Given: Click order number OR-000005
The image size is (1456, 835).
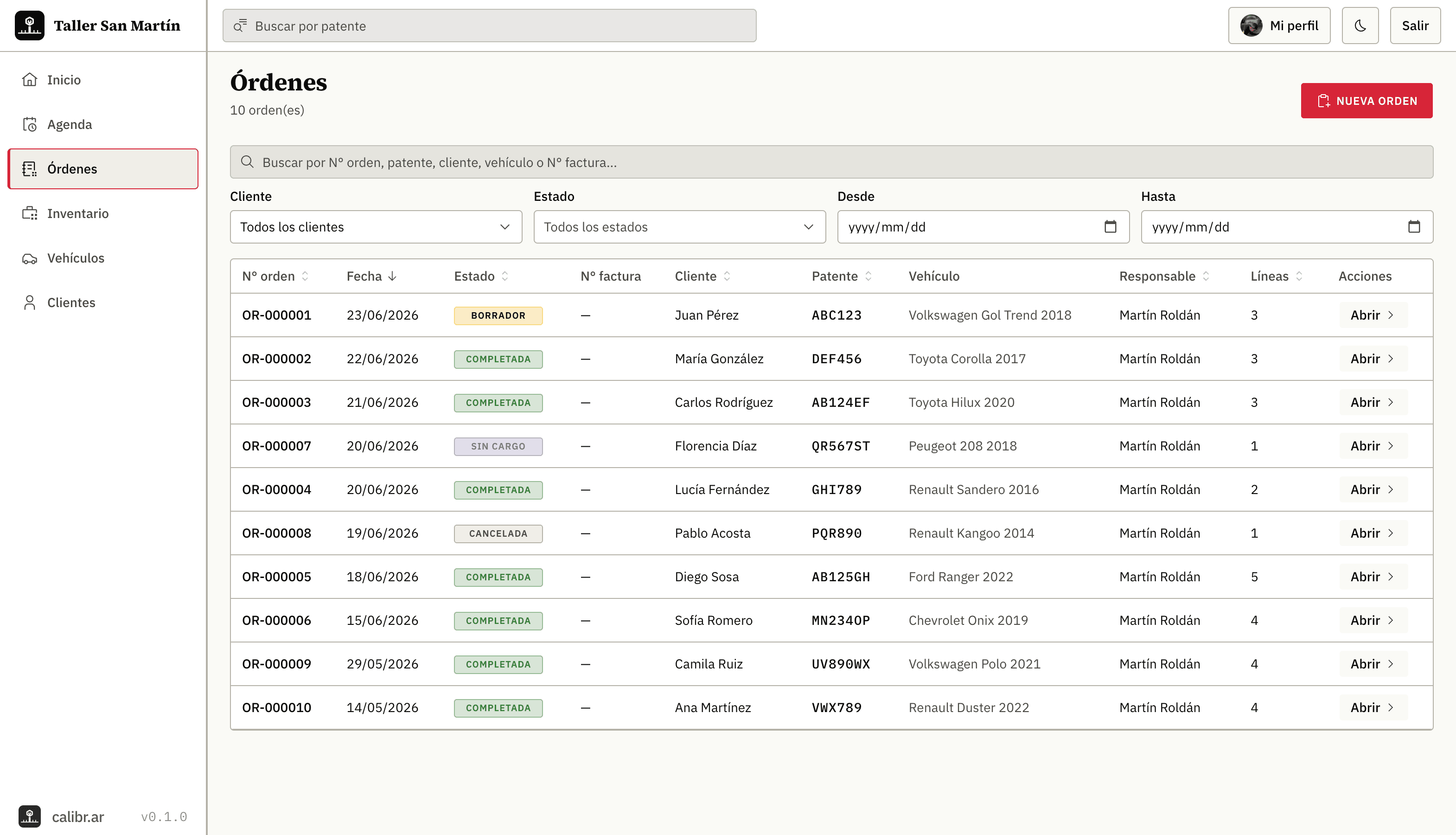Looking at the screenshot, I should [x=277, y=576].
